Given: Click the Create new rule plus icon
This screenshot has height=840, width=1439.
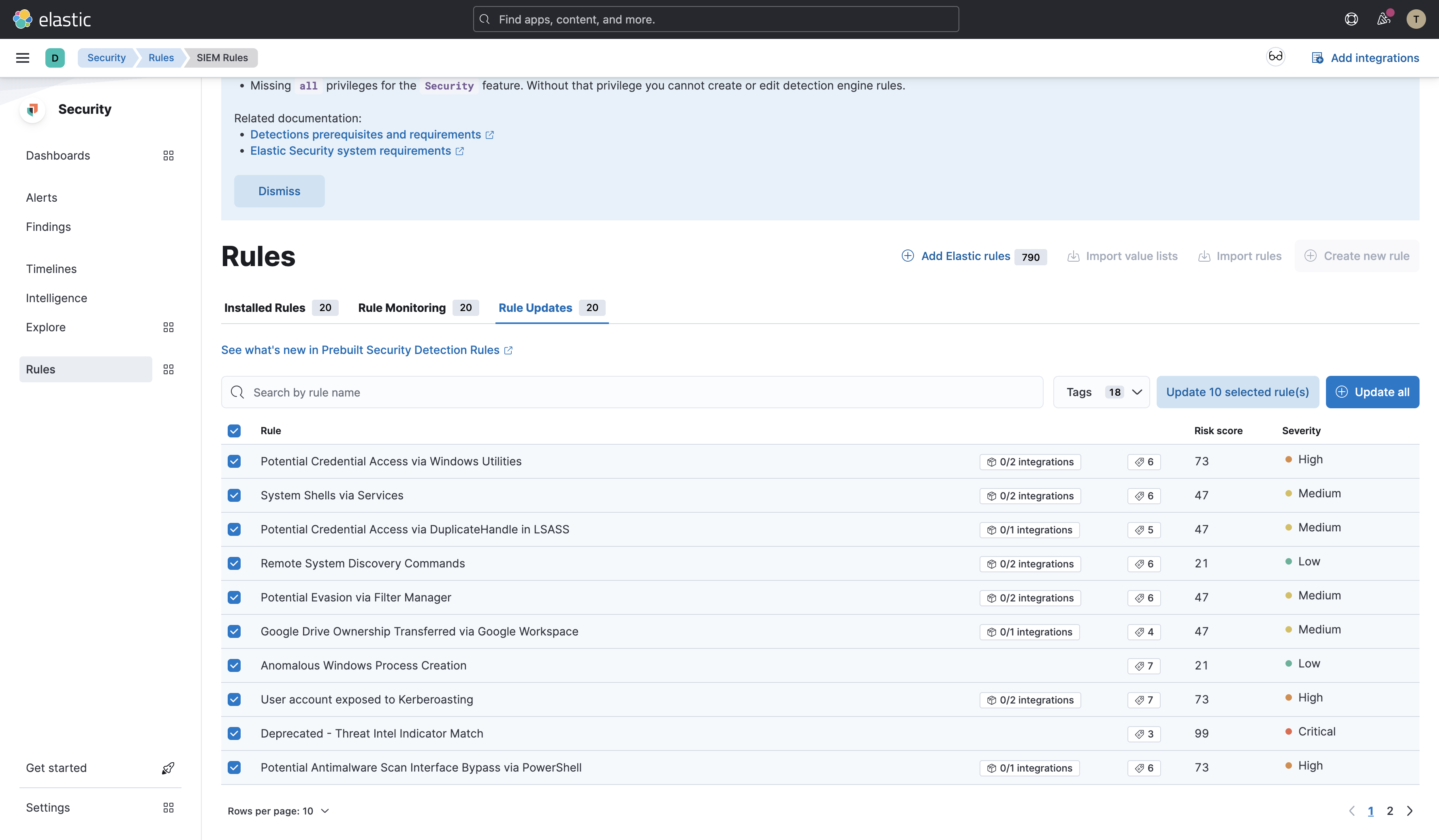Looking at the screenshot, I should click(1311, 256).
